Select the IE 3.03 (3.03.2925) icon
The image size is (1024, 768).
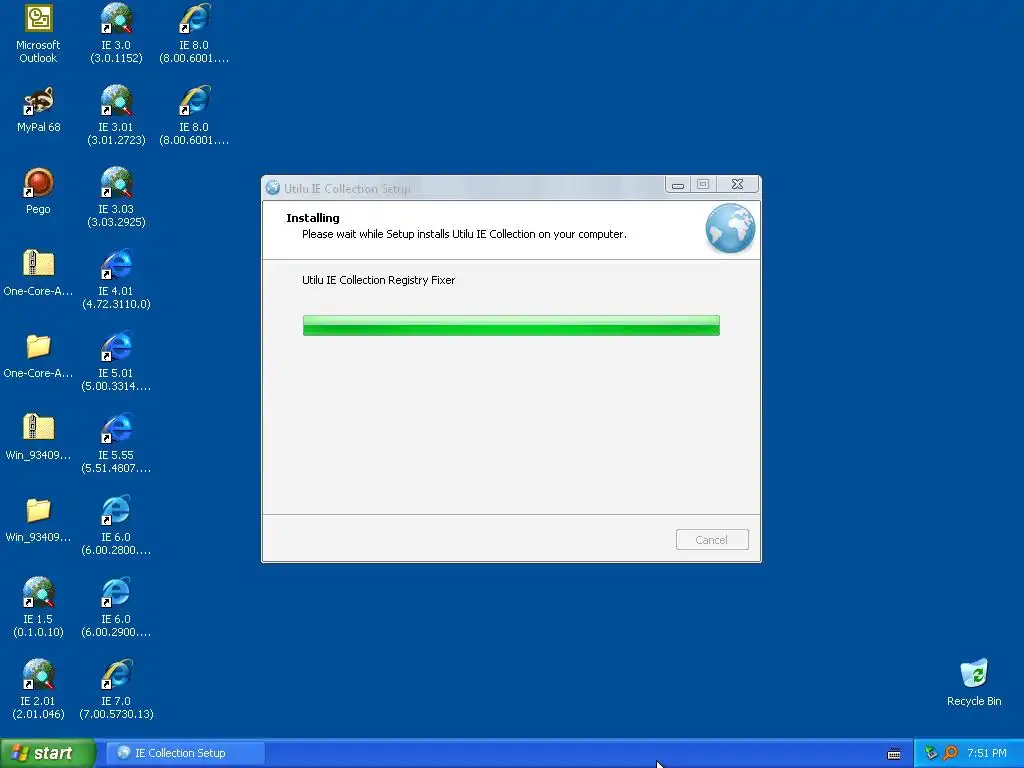[x=116, y=183]
